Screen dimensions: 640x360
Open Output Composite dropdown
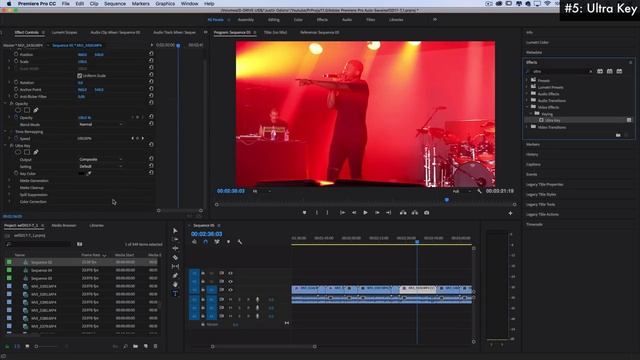[x=100, y=160]
